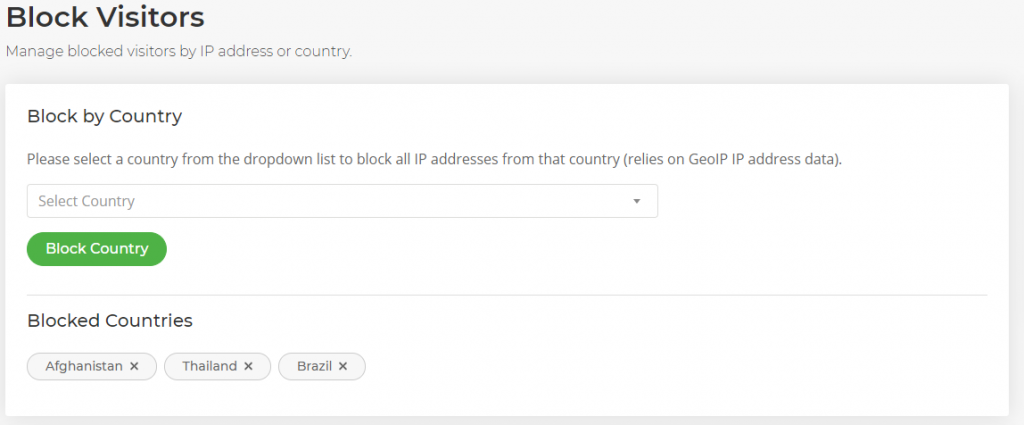
Task: Click the Block by Country section title
Action: [104, 117]
